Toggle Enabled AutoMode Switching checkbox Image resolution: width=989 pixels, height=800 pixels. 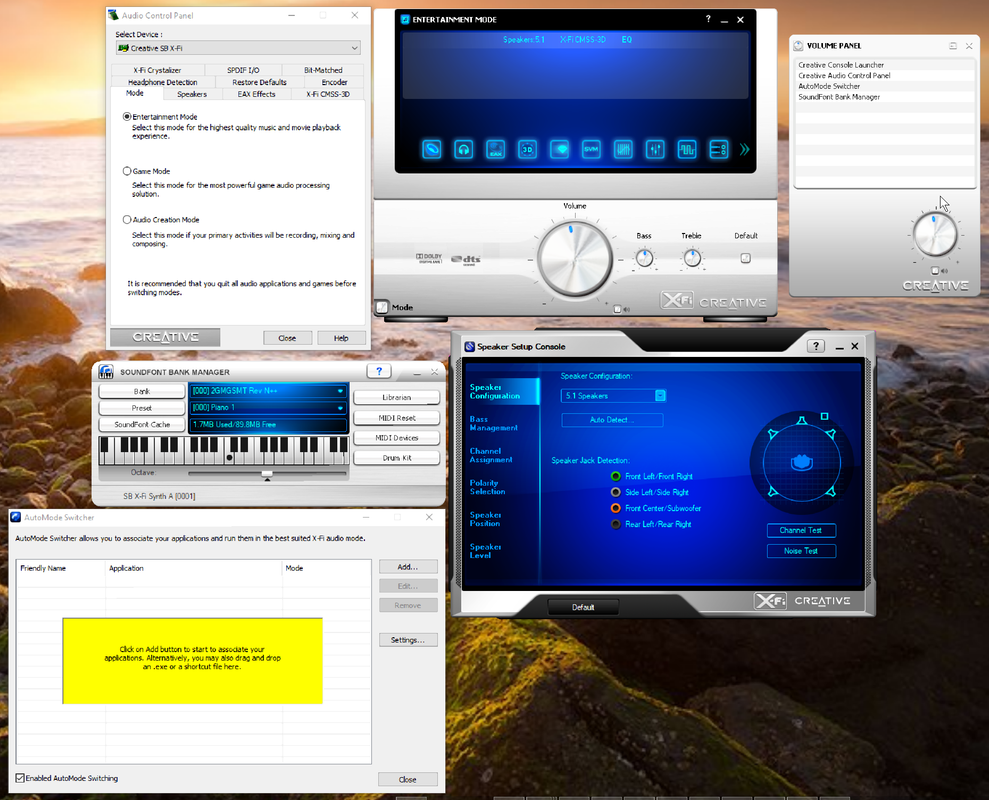coord(20,778)
